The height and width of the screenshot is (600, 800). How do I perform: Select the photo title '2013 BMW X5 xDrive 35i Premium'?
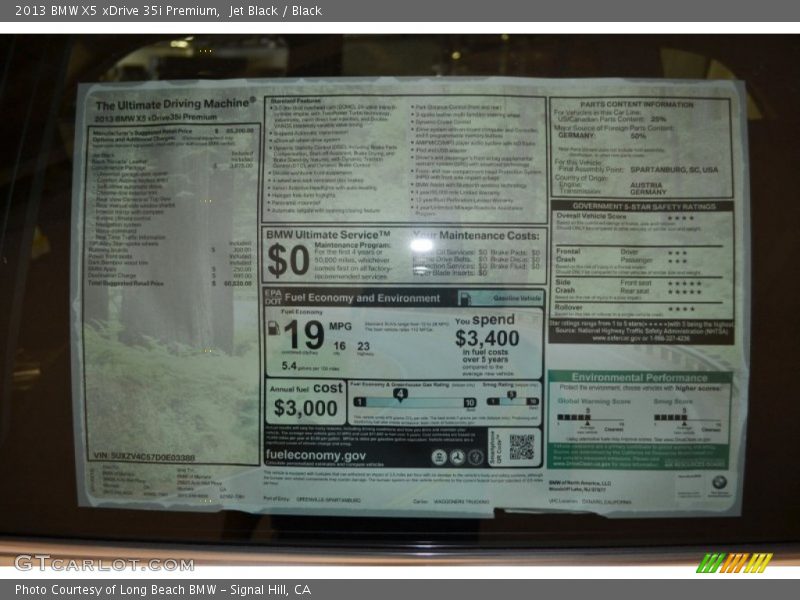pyautogui.click(x=117, y=11)
